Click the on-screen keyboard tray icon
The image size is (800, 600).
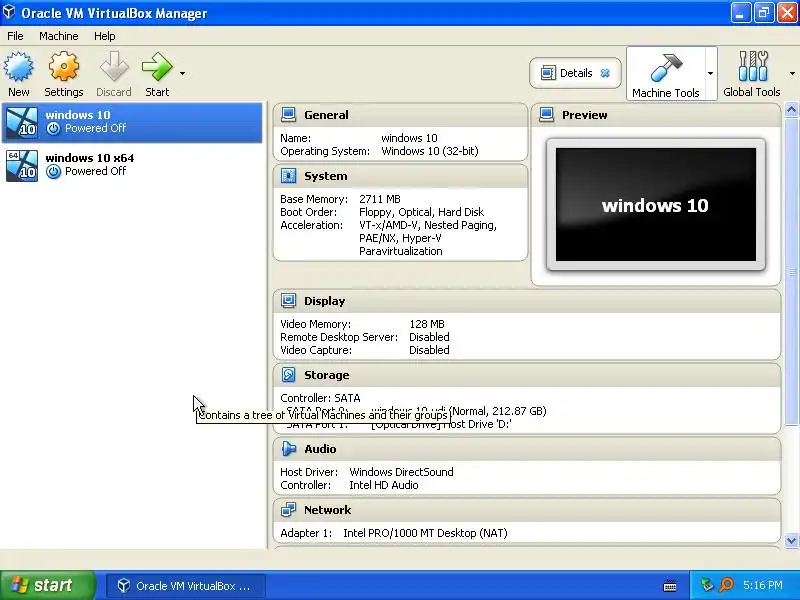pyautogui.click(x=670, y=586)
